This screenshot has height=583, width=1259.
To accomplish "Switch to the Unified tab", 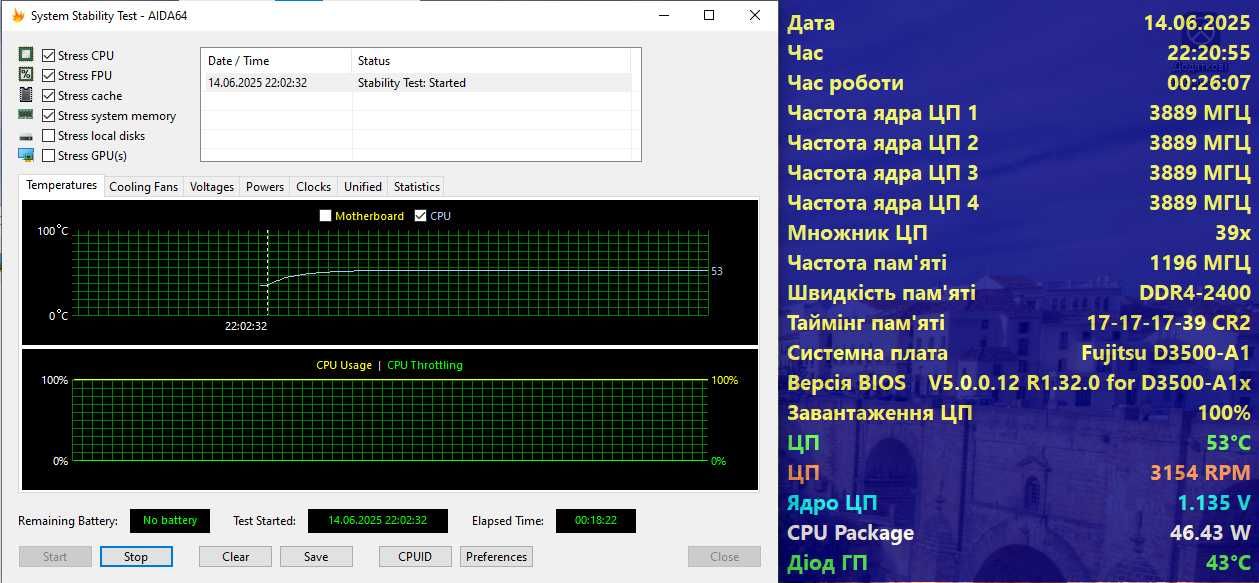I will [x=363, y=187].
